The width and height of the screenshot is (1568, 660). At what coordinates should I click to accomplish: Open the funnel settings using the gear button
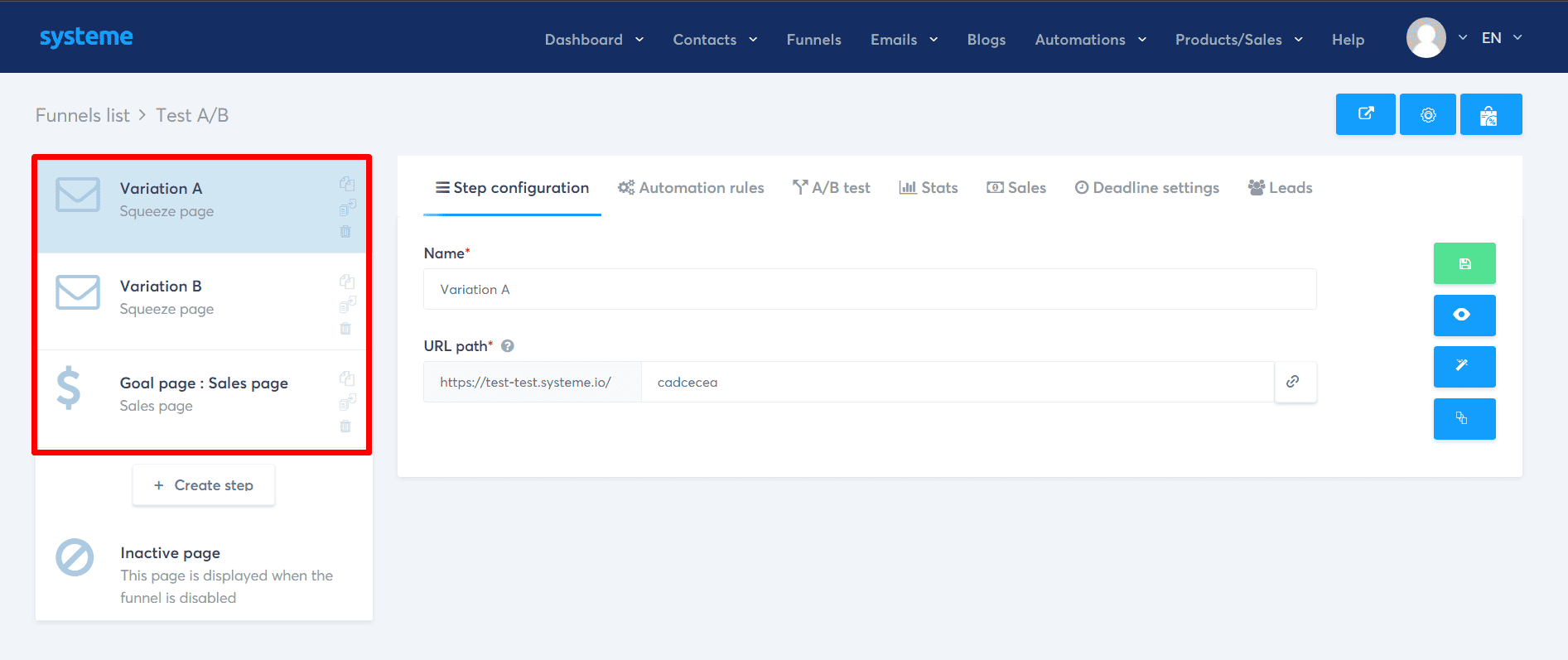1427,114
